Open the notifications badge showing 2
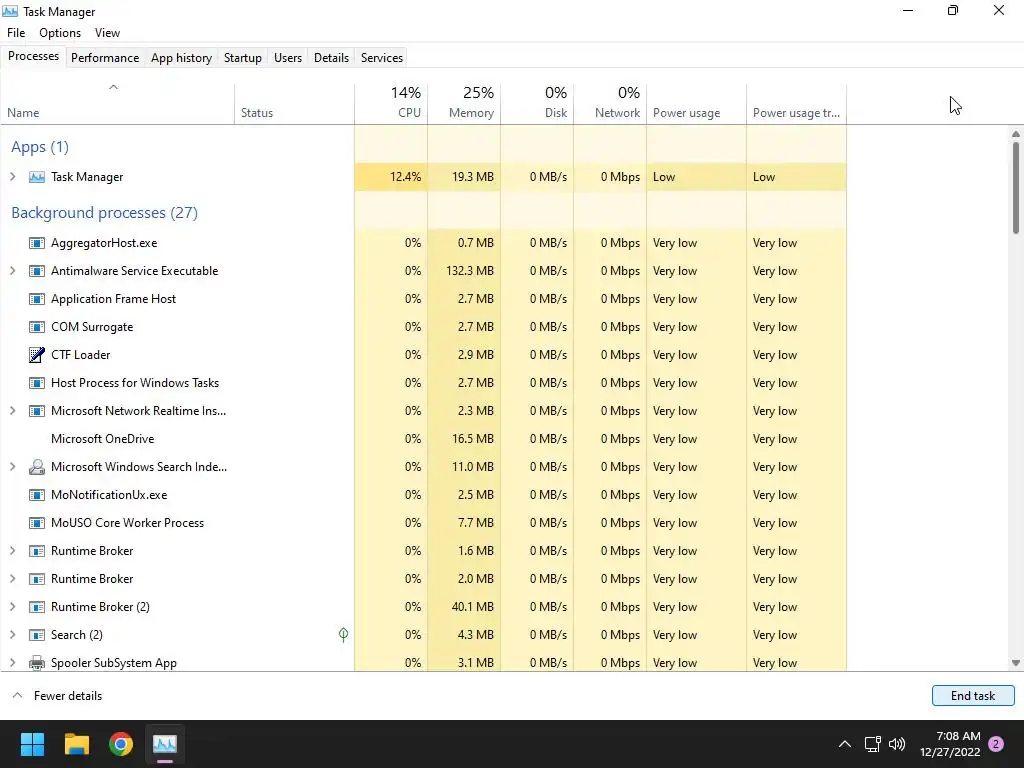Screen dimensions: 1024x768 (x=996, y=744)
